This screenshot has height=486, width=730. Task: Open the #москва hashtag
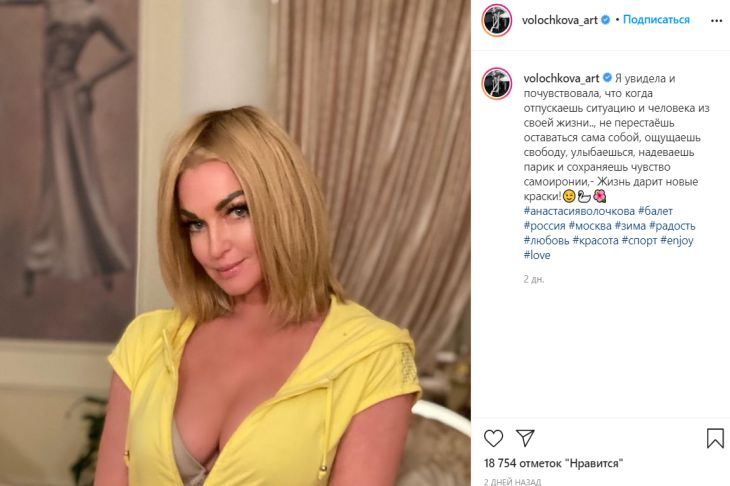tap(590, 226)
